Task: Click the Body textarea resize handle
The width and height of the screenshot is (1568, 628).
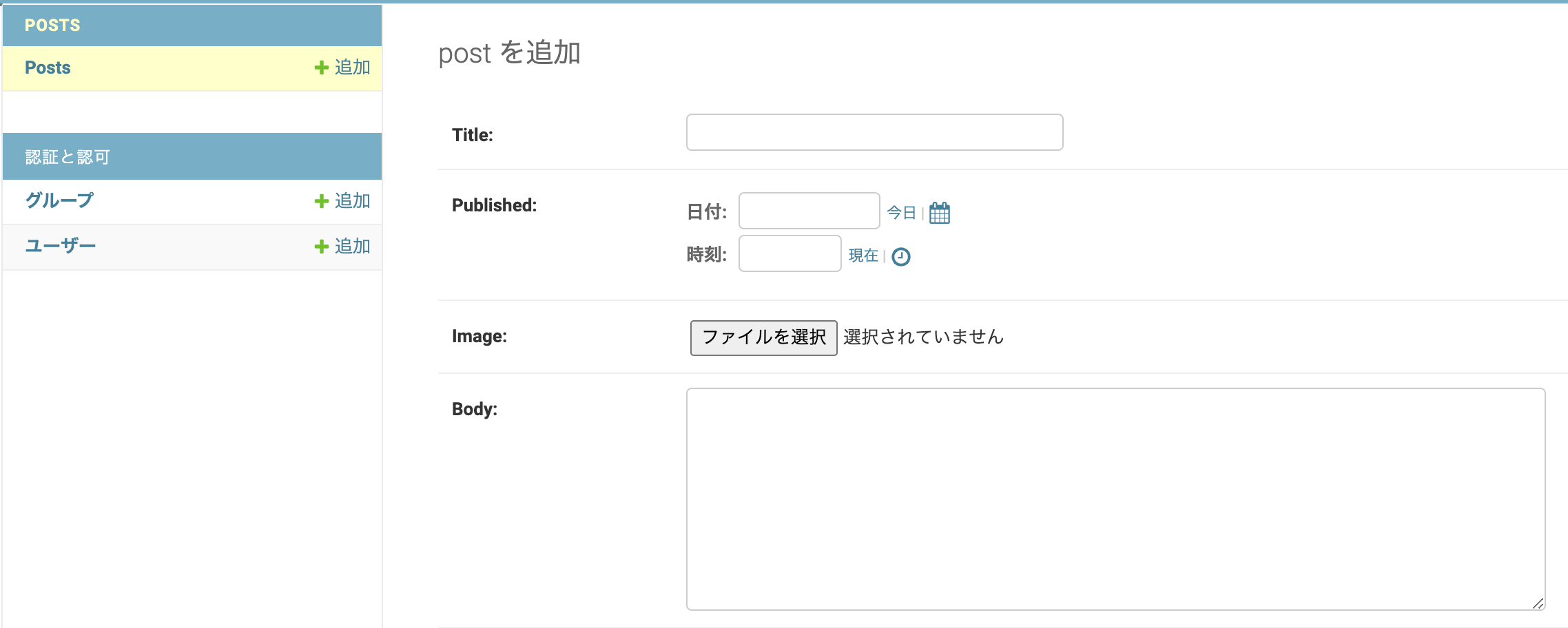Action: click(x=1538, y=603)
